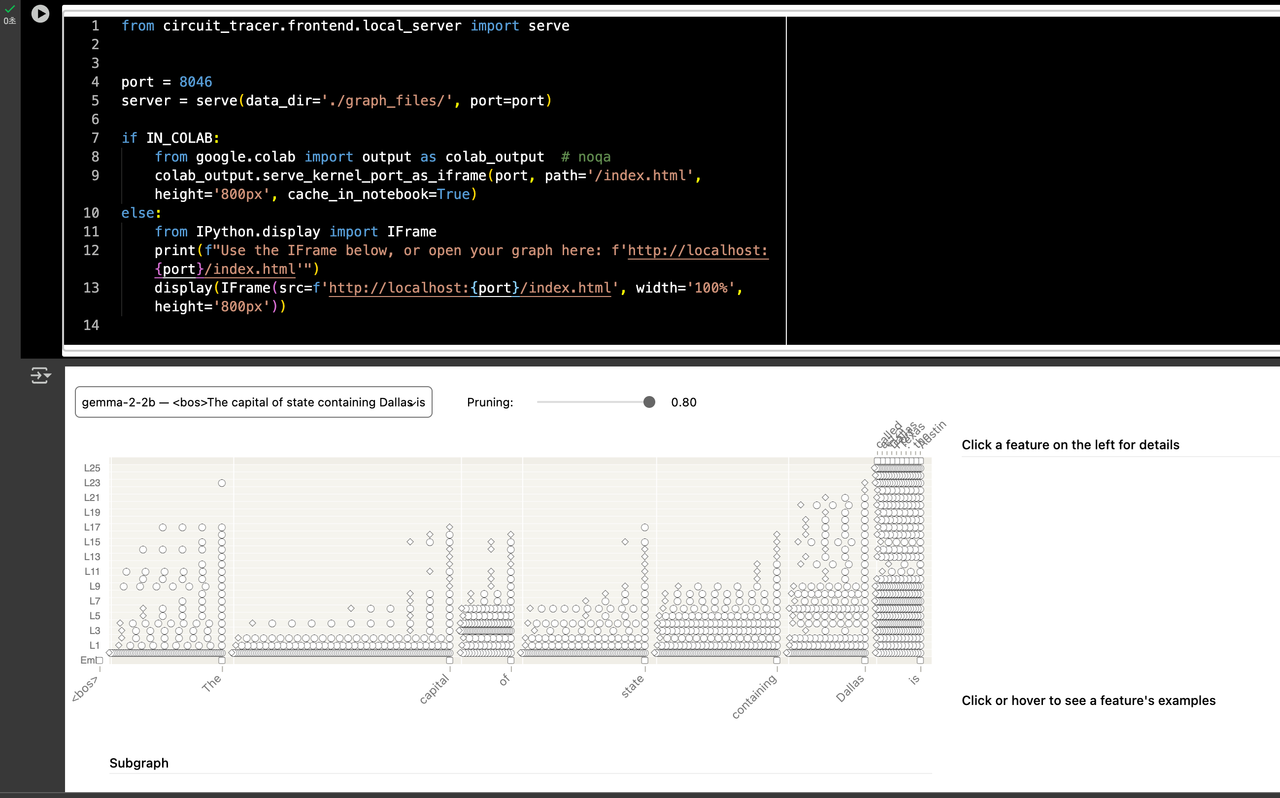Click the 'Emb' layer axis label
Image resolution: width=1280 pixels, height=798 pixels.
pyautogui.click(x=88, y=660)
